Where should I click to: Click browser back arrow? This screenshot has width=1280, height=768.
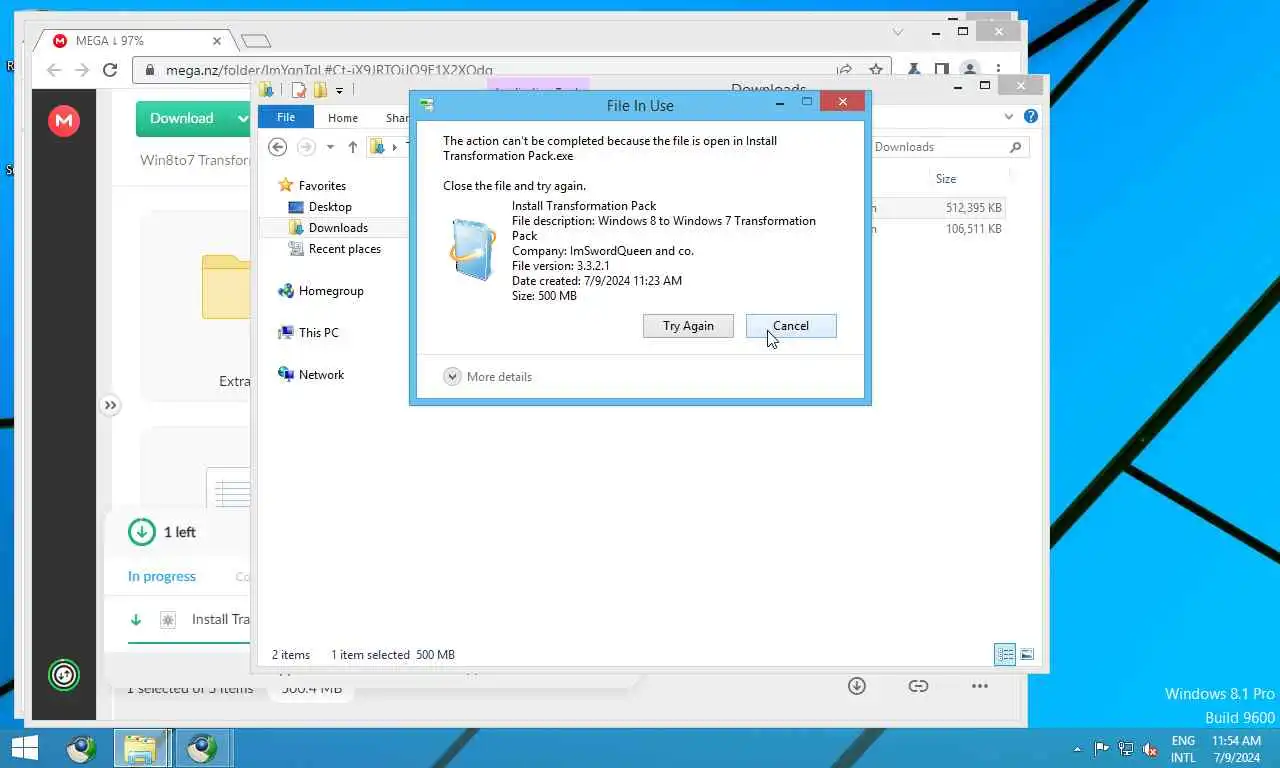[x=54, y=70]
